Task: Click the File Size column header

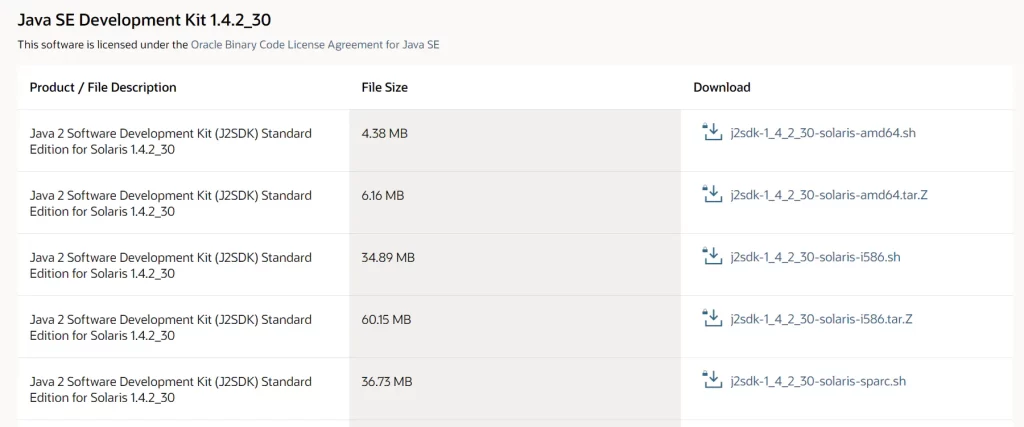Action: point(385,87)
